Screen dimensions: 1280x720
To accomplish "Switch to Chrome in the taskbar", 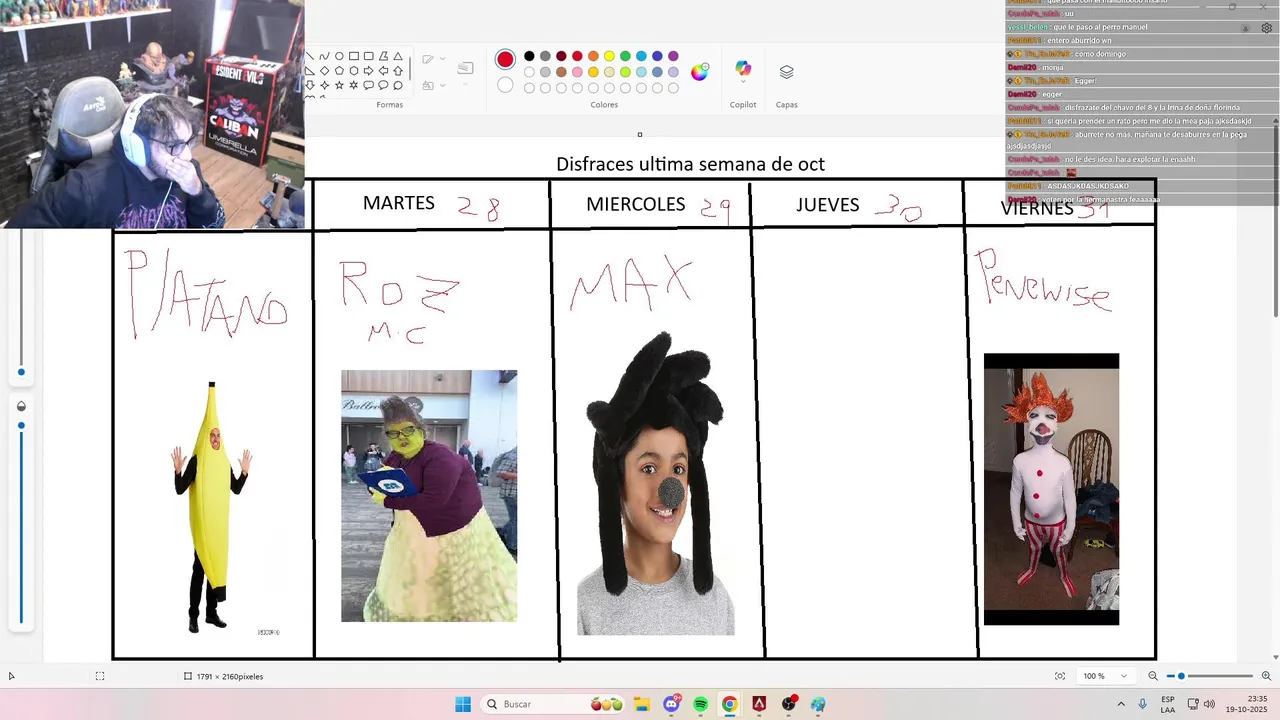I will [730, 704].
